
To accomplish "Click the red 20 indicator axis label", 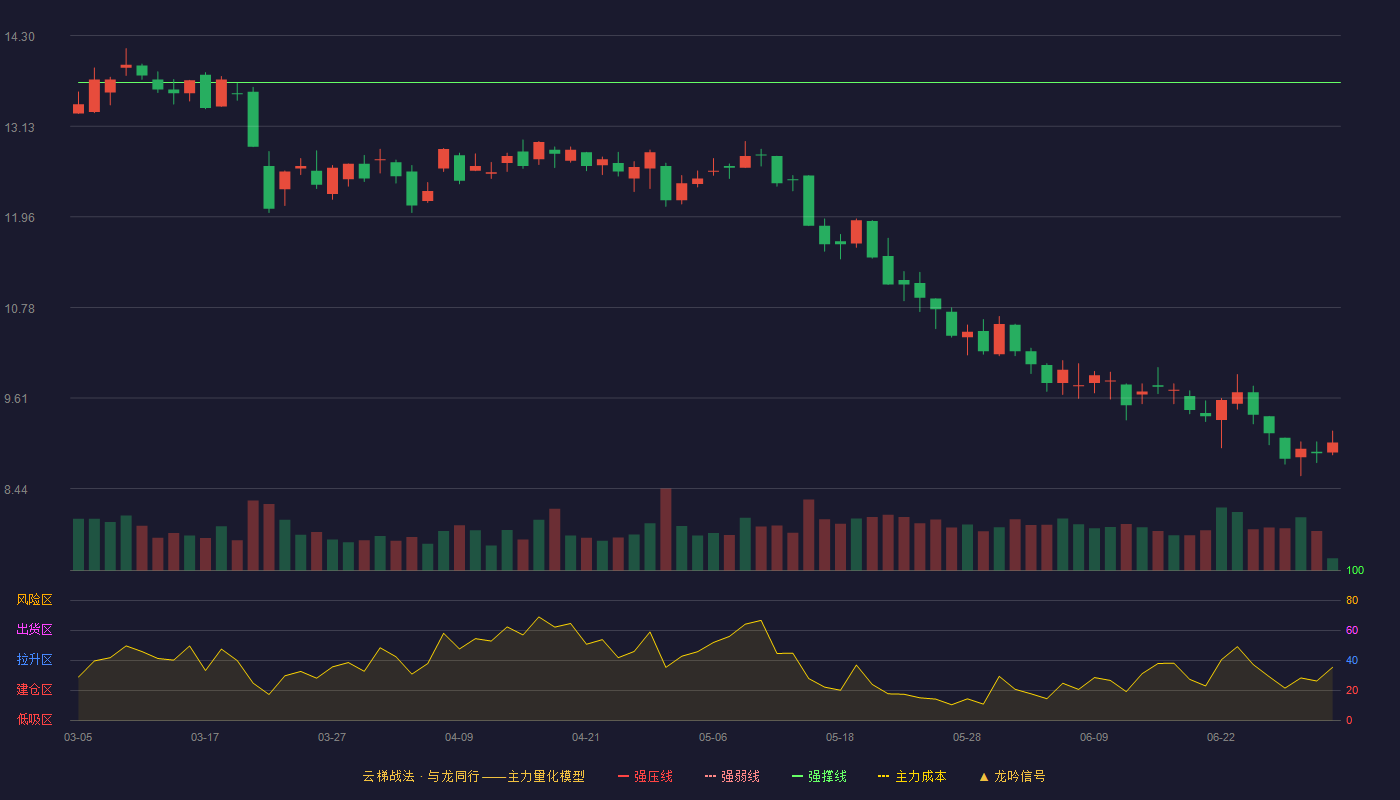I will coord(1352,690).
